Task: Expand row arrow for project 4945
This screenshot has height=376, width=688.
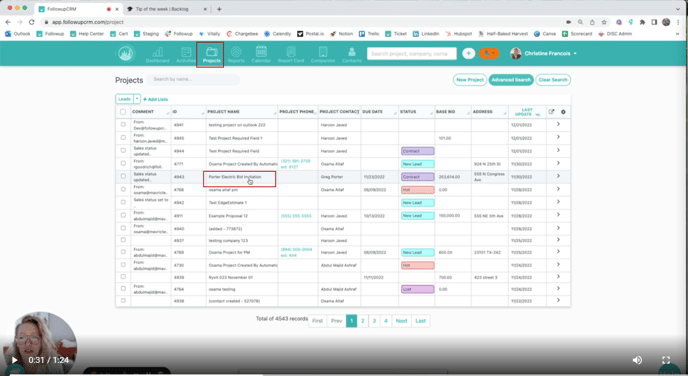Action: [x=558, y=137]
